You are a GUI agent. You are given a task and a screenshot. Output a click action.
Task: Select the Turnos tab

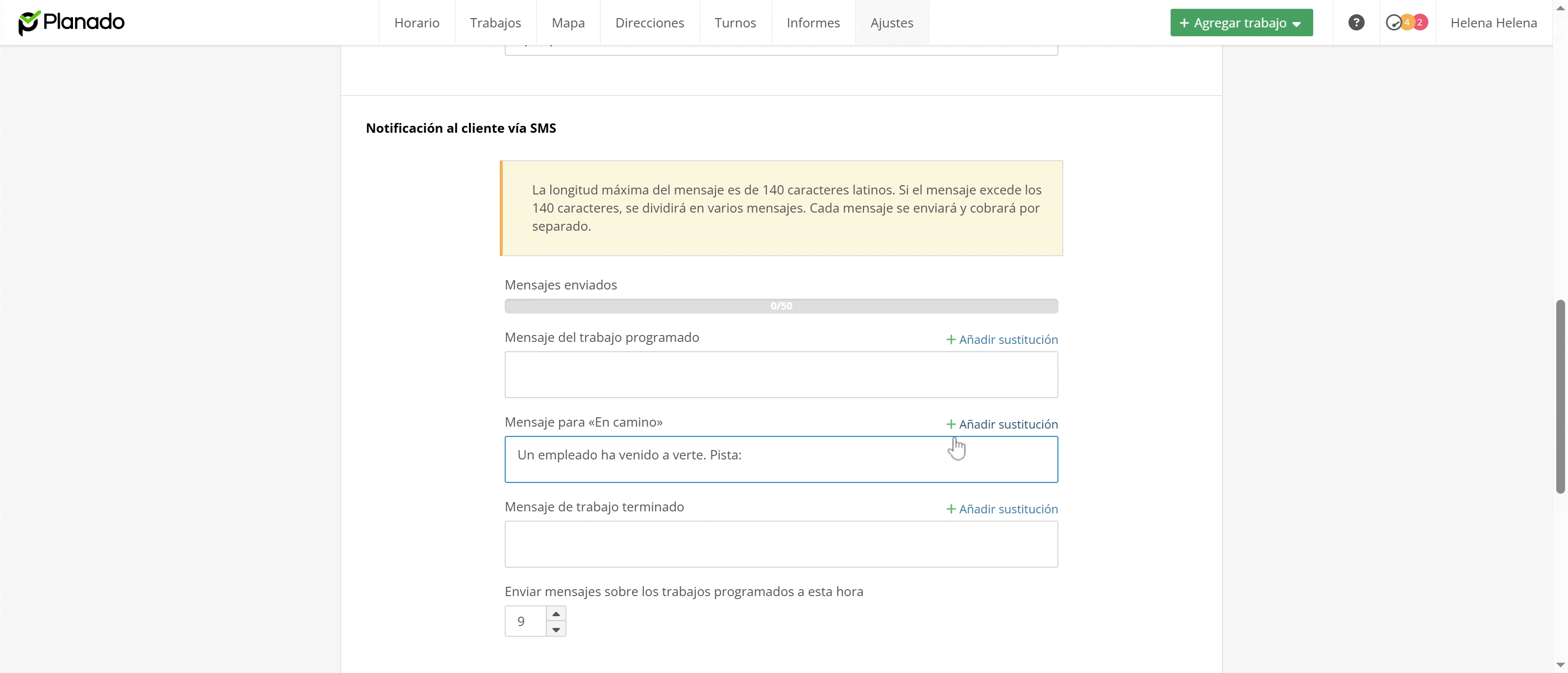[735, 23]
